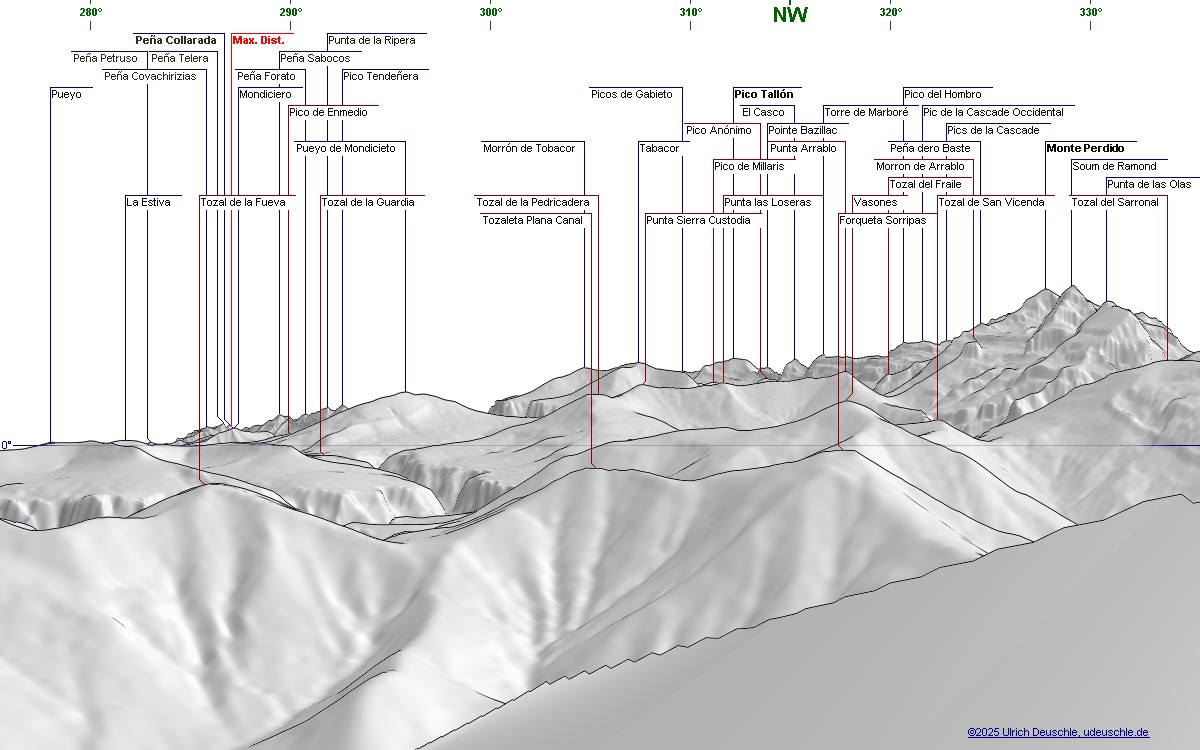
Task: Select the Morrón de Tobacor label
Action: tap(529, 149)
